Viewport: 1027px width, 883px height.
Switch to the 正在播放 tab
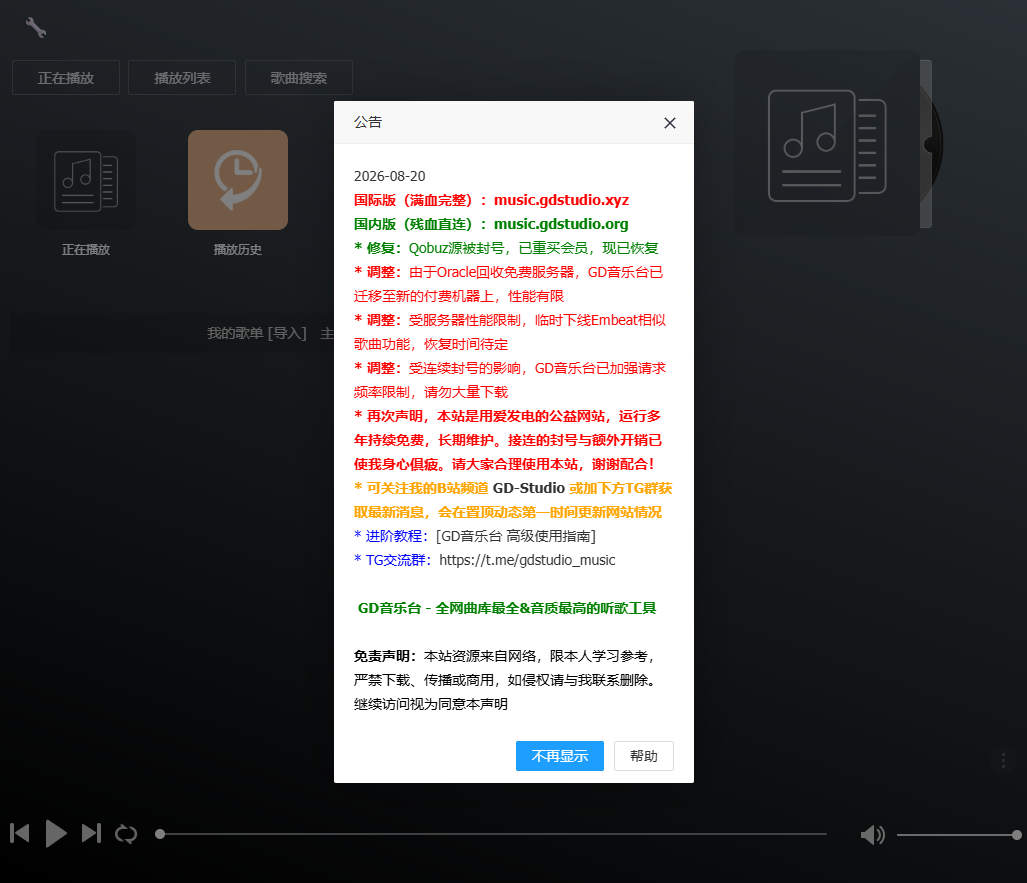[x=65, y=77]
